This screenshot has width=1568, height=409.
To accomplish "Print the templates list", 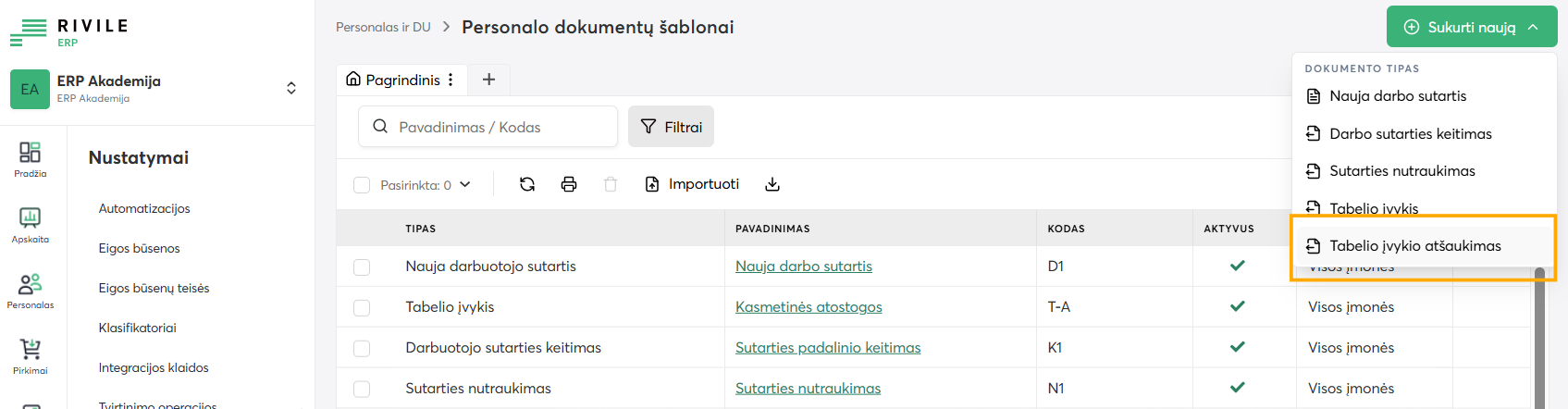I will 569,184.
